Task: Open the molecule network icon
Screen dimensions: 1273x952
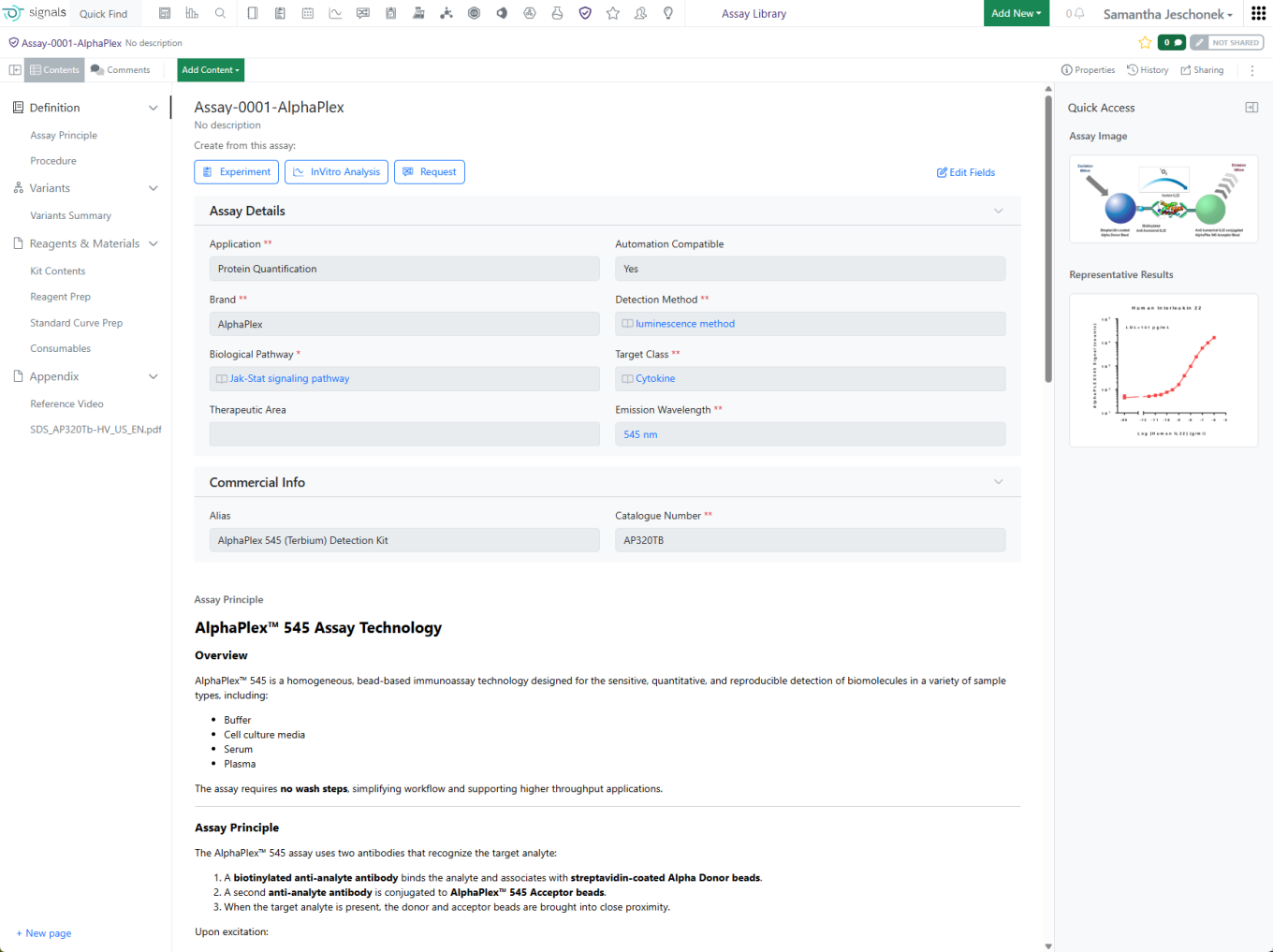Action: coord(446,13)
